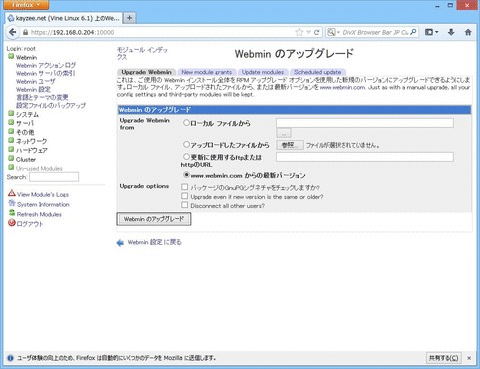Open search engine dropdown in search box
This screenshot has height=369, width=480.
pyautogui.click(x=333, y=32)
